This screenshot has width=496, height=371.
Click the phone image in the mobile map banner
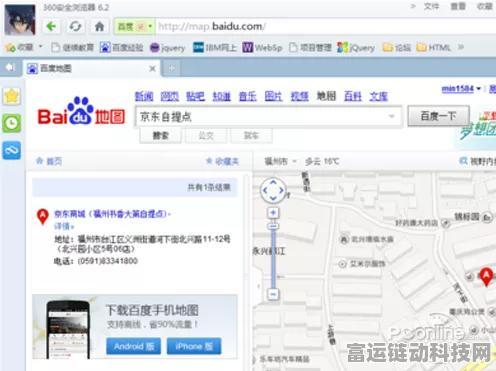(68, 330)
